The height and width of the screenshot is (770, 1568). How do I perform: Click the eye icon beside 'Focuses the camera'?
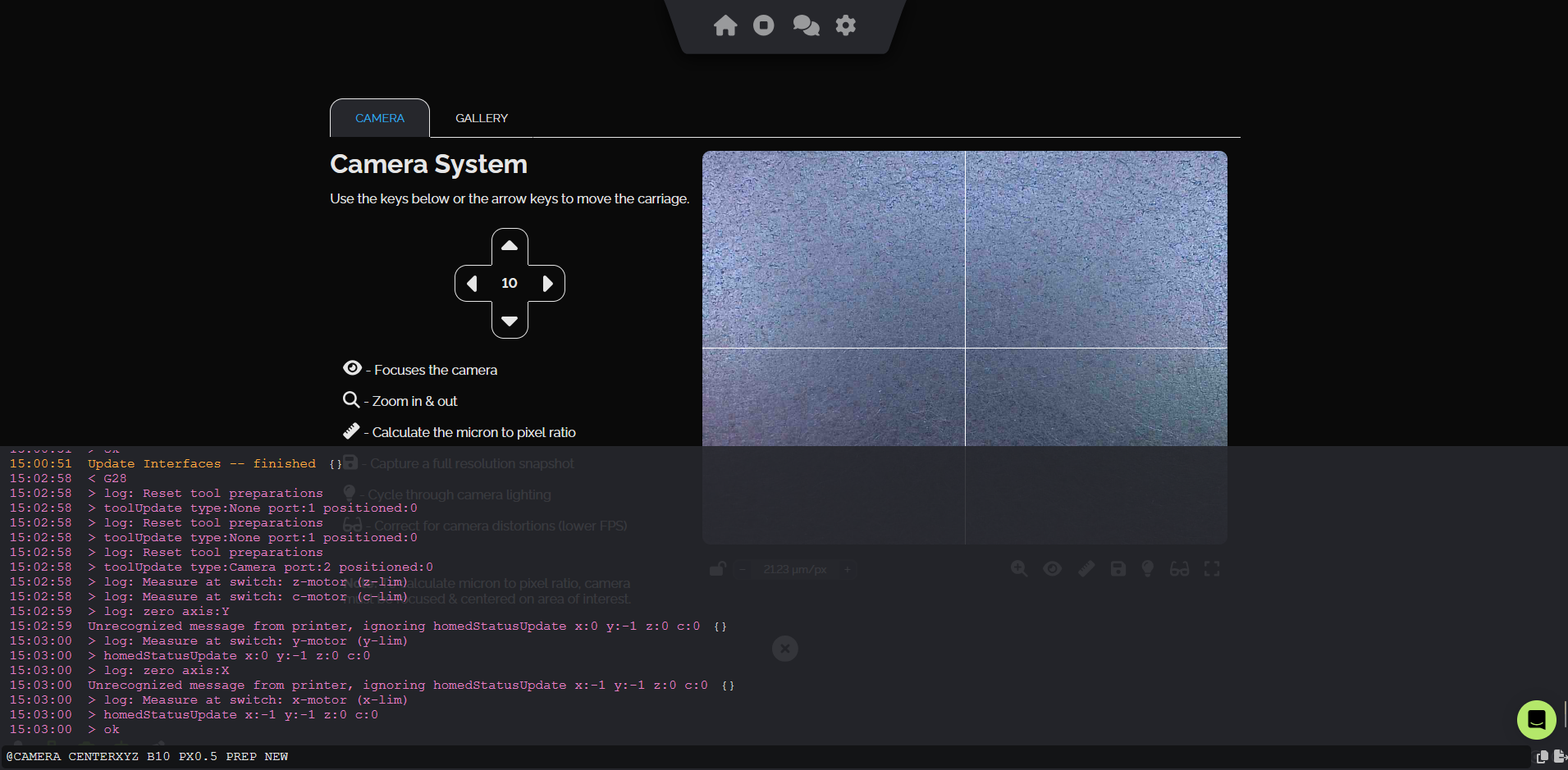click(353, 368)
